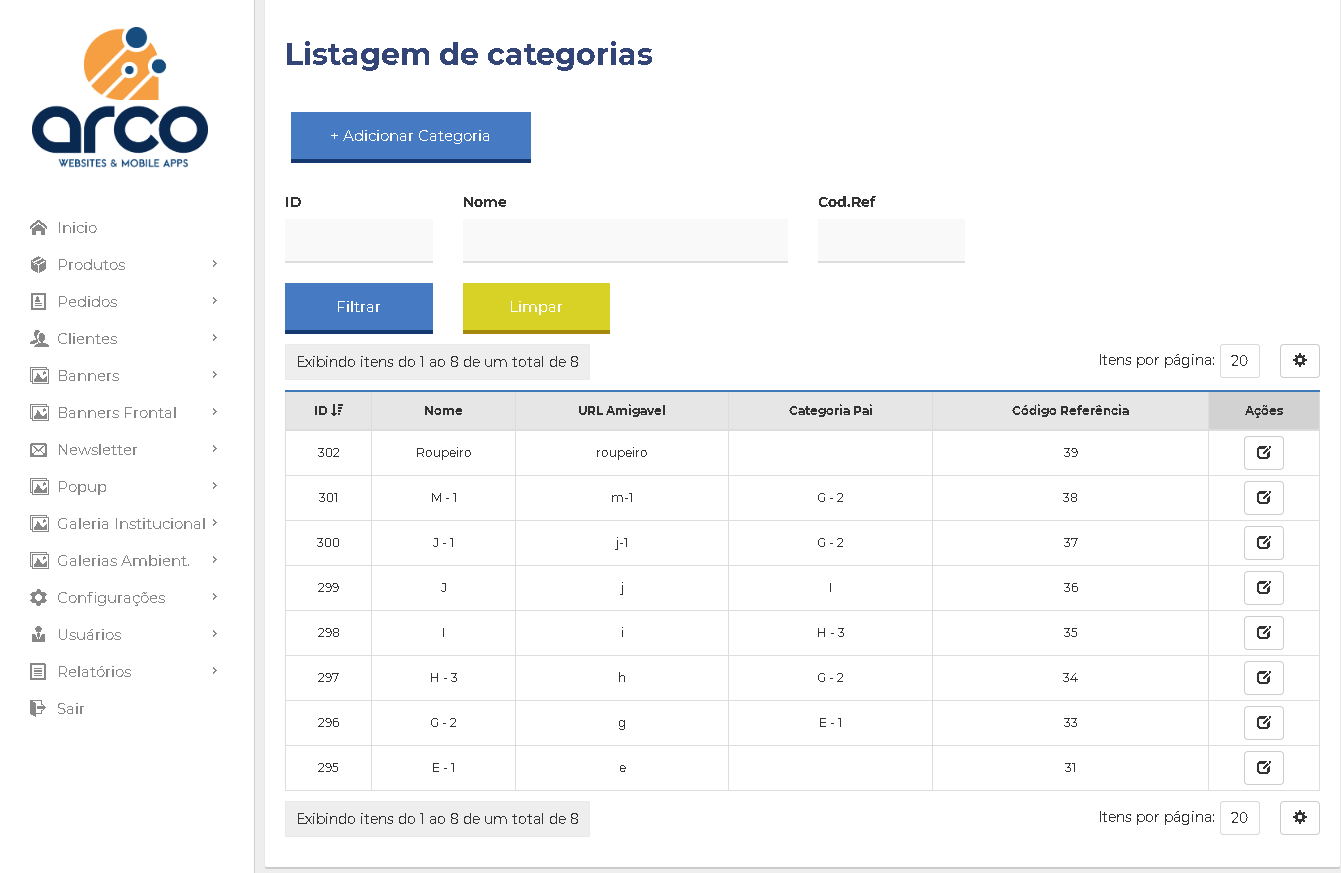The height and width of the screenshot is (873, 1341).
Task: Click the Código Referência cell "31"
Action: pos(1070,768)
